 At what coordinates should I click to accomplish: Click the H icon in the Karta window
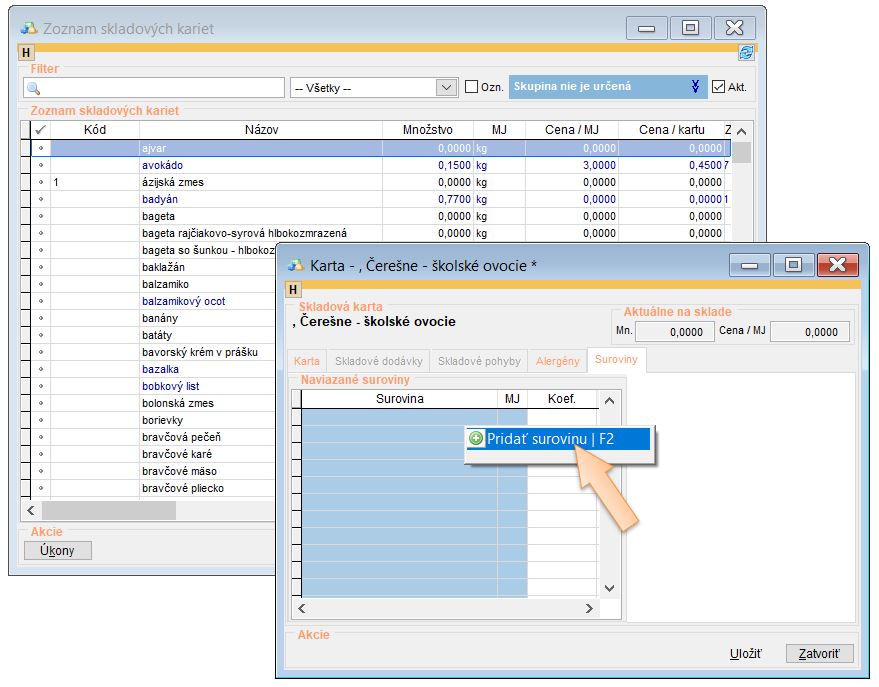pyautogui.click(x=293, y=289)
